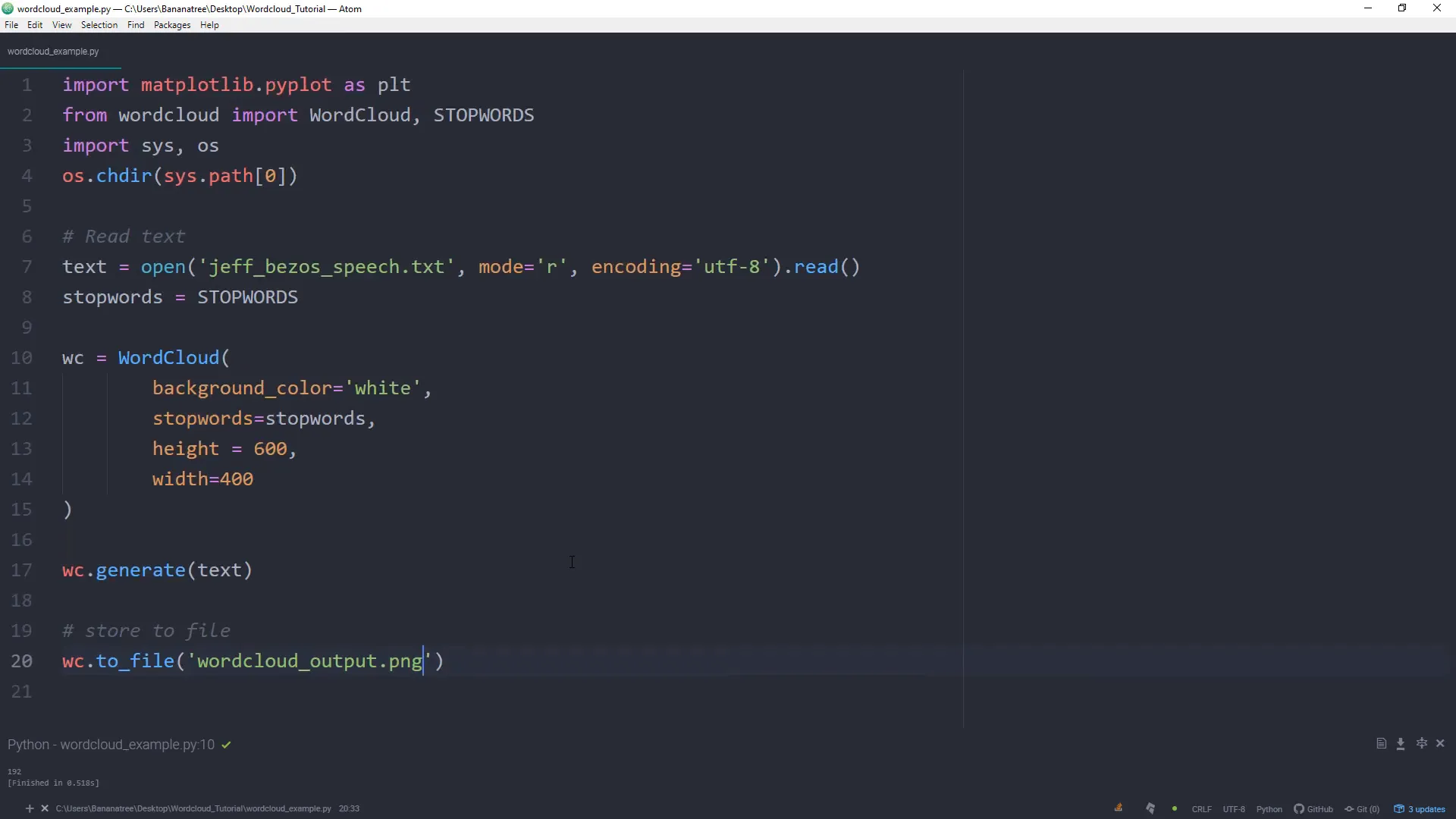Close the script output panel

pyautogui.click(x=1440, y=744)
